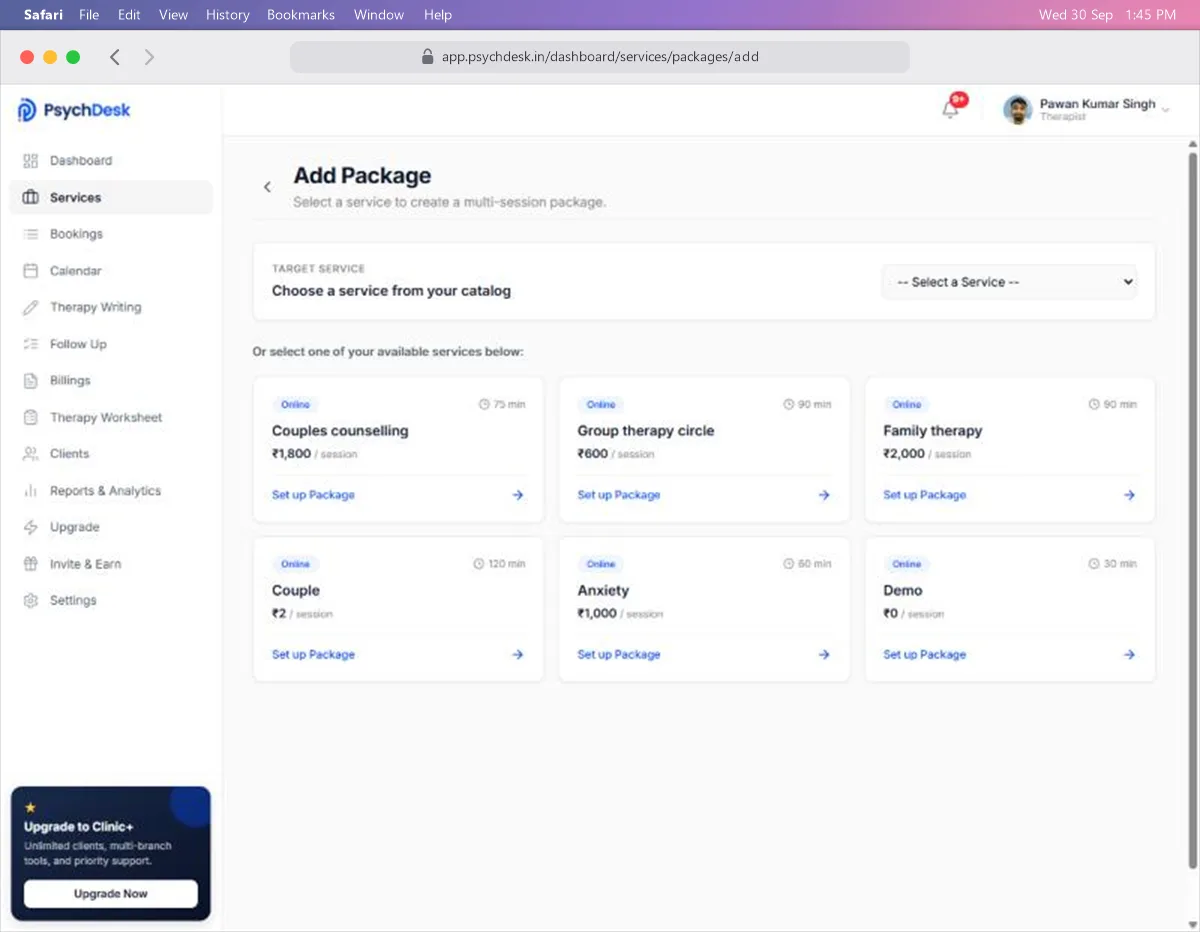
Task: Click Set up Package for Group therapy circle
Action: tap(619, 495)
